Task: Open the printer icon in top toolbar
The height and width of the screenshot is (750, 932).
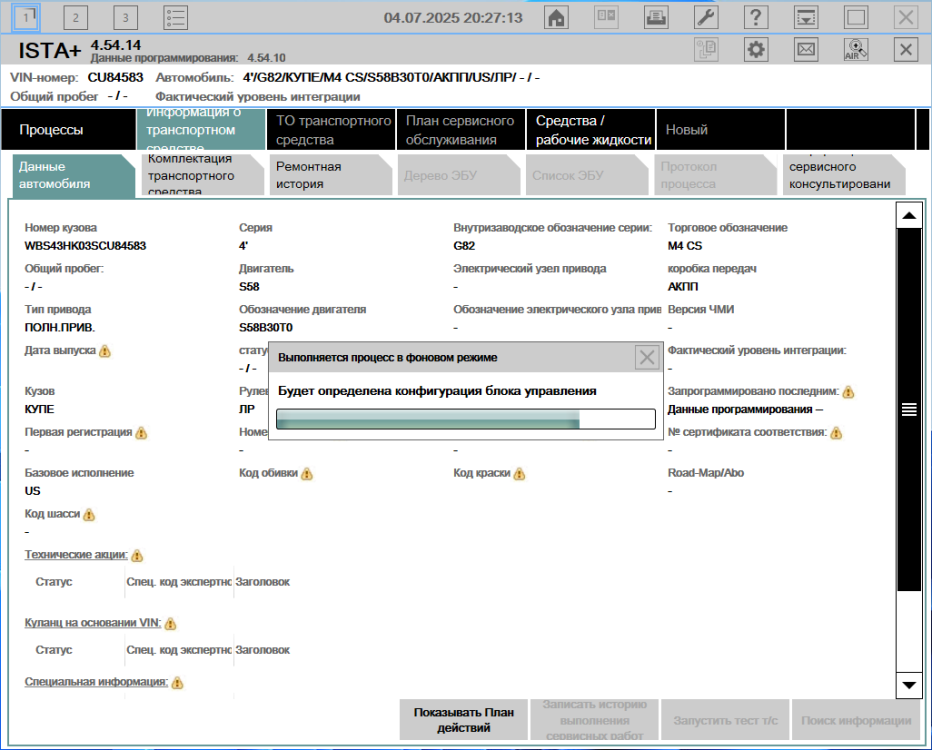Action: pyautogui.click(x=656, y=18)
